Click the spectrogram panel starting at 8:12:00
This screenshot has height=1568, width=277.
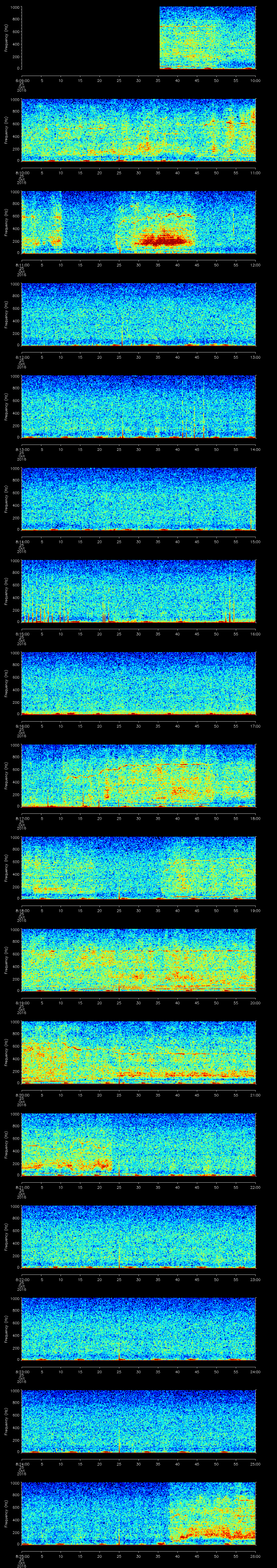click(x=139, y=314)
